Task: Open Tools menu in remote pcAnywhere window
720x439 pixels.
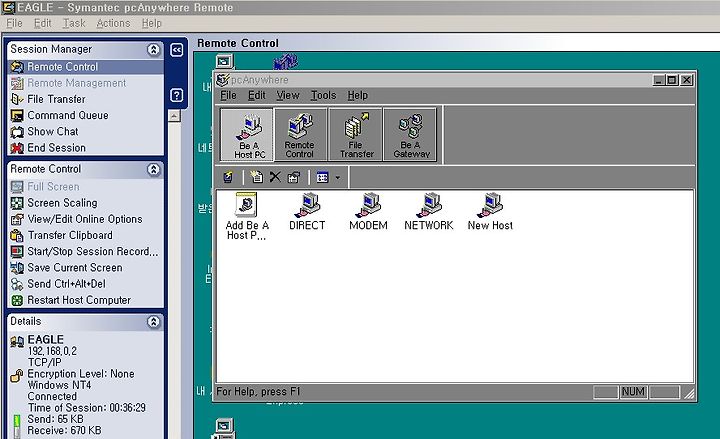Action: click(x=324, y=95)
